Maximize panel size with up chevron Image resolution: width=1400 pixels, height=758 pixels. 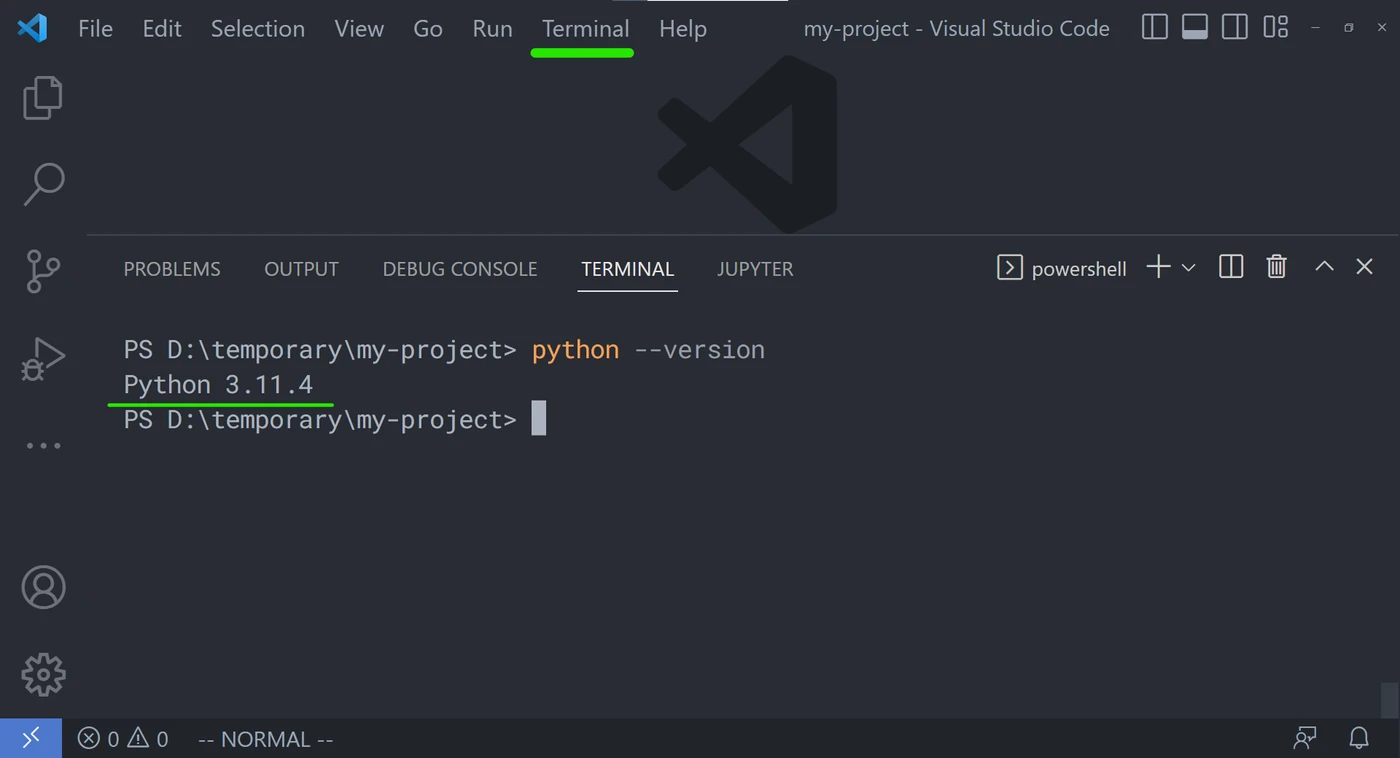(1324, 266)
